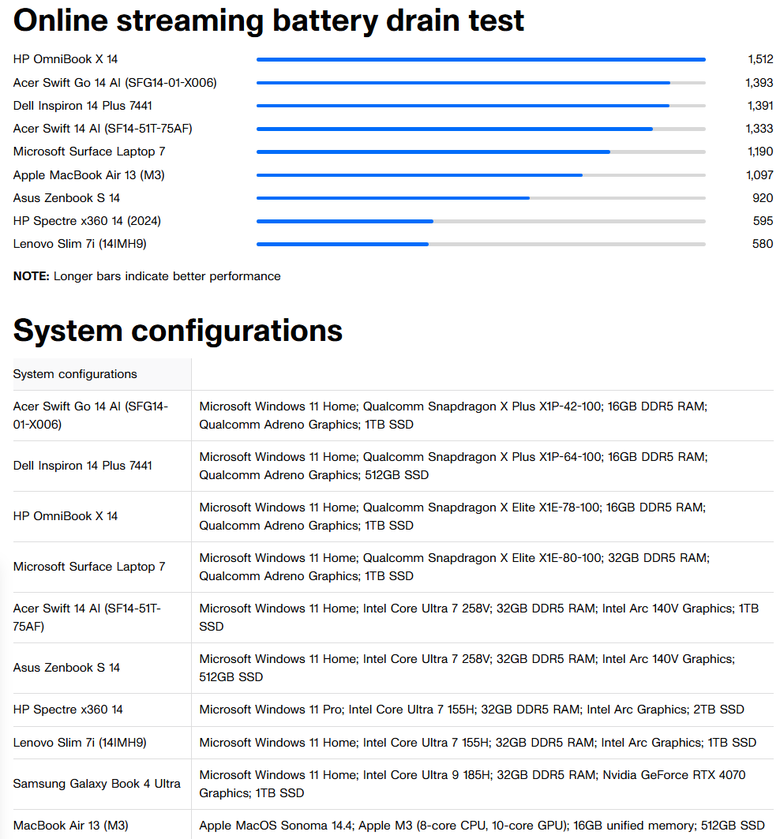The image size is (780, 839).
Task: Click the value 595
Action: tap(762, 220)
